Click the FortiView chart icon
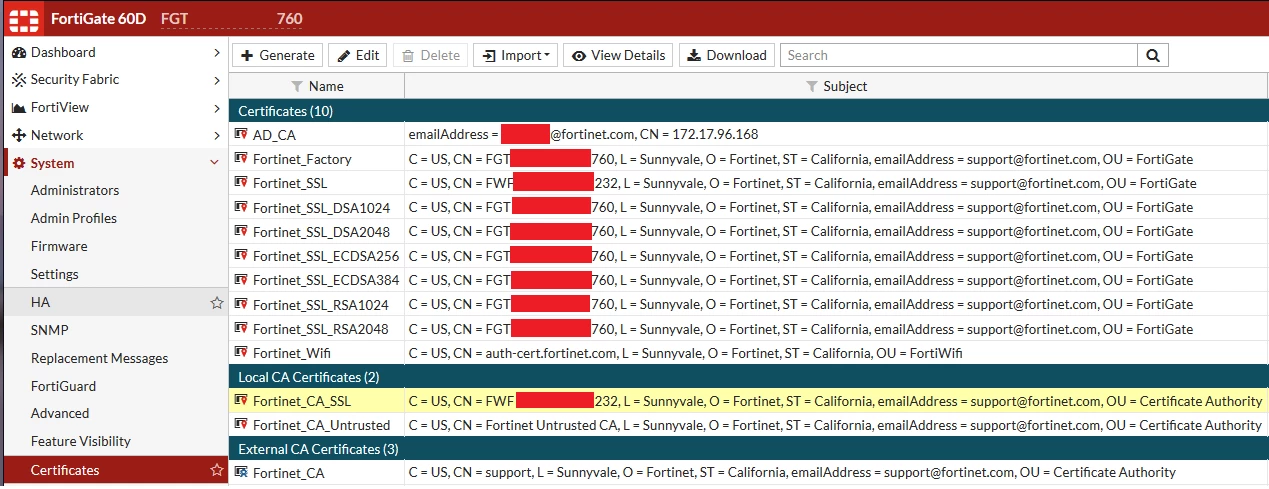The image size is (1269, 489). (19, 108)
